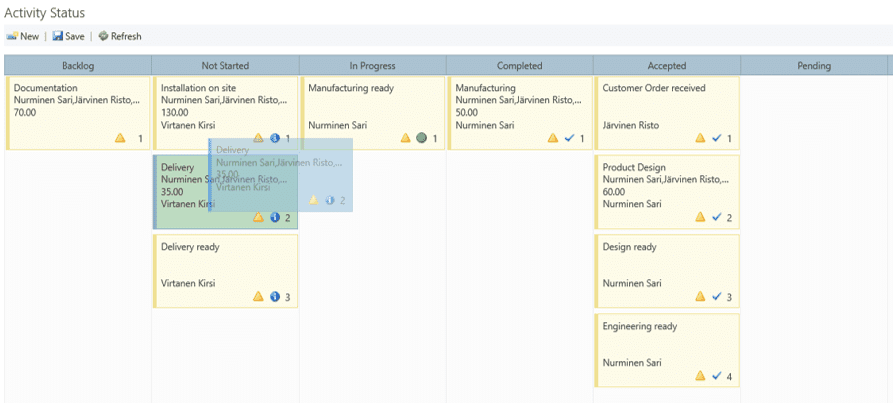This screenshot has height=403, width=893.
Task: Click the Refresh icon
Action: click(x=103, y=36)
